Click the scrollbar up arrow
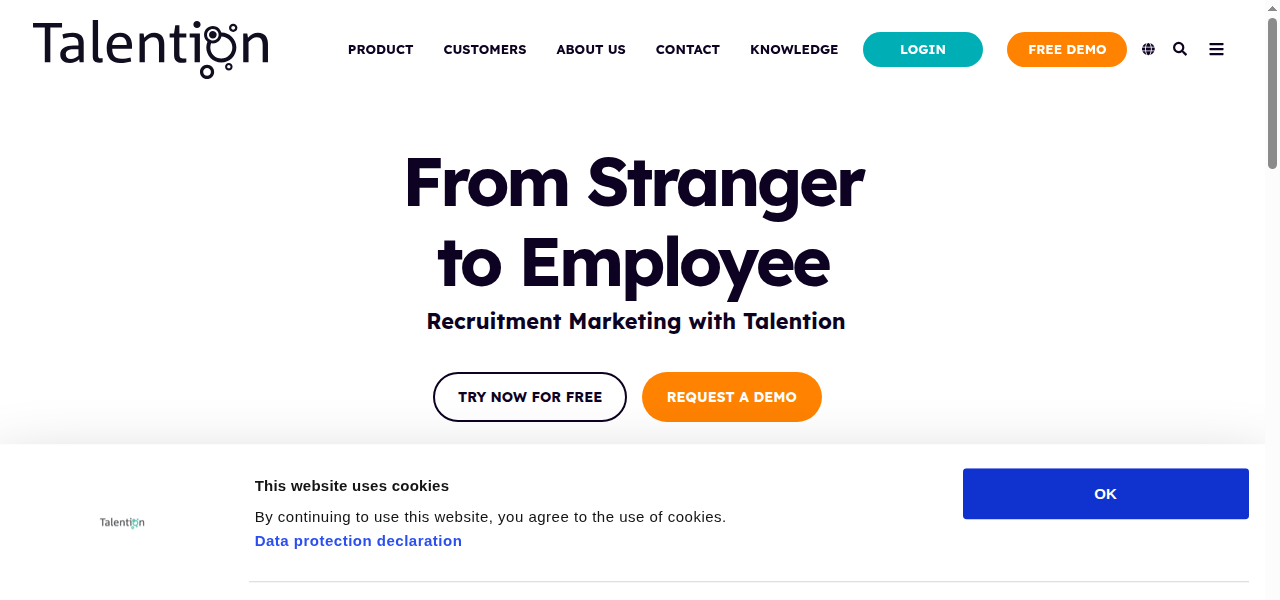Screen dimensions: 1280x600 tap(1272, 7)
